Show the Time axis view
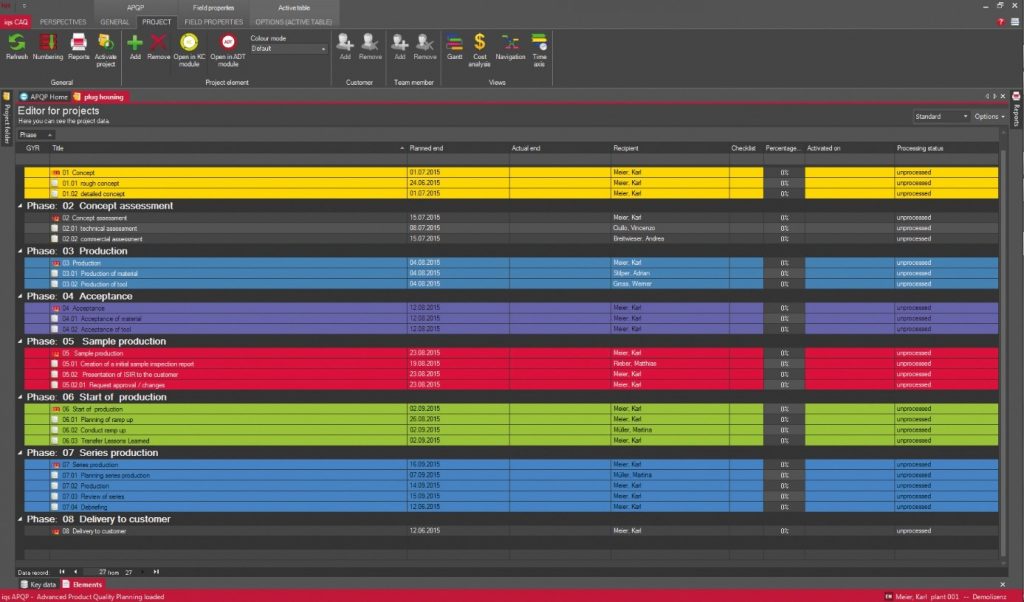 click(x=540, y=44)
